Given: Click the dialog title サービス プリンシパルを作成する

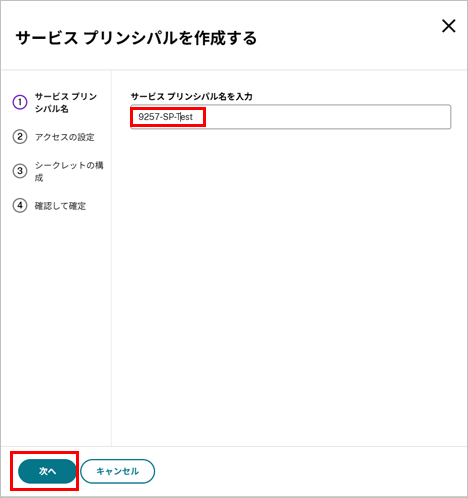Looking at the screenshot, I should 136,38.
